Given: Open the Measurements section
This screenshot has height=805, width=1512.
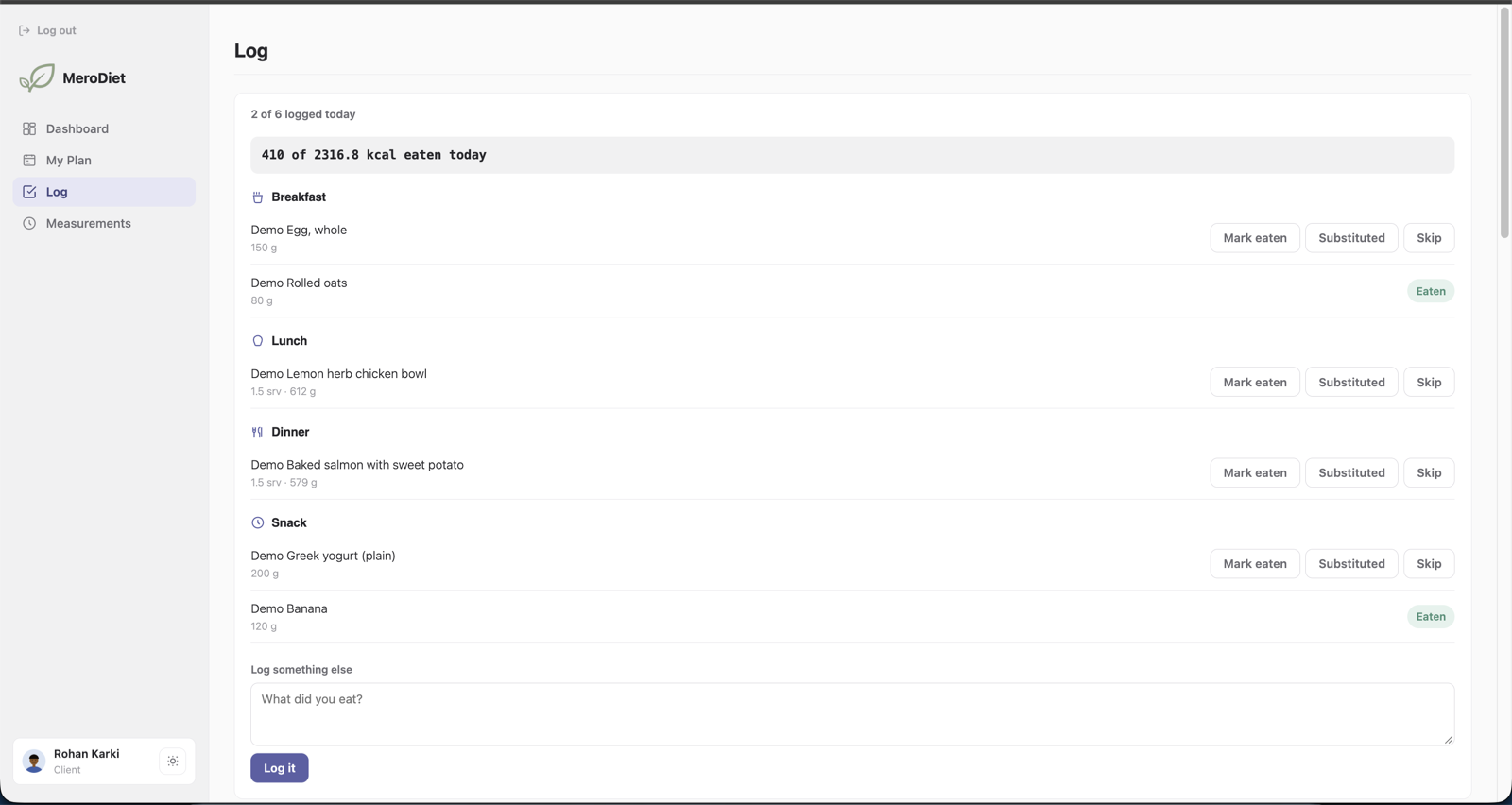Looking at the screenshot, I should click(x=104, y=224).
